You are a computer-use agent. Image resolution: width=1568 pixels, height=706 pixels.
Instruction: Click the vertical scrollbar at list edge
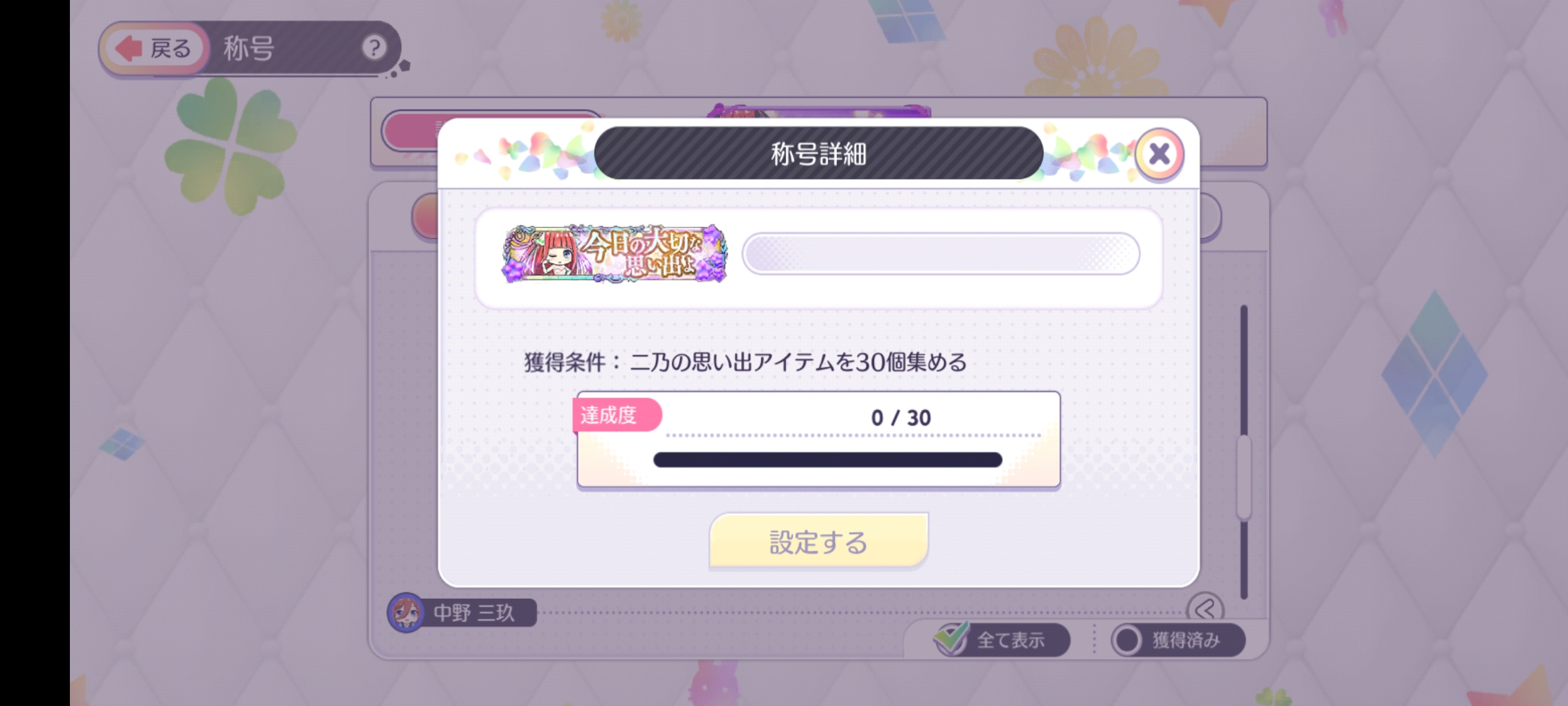point(1244,451)
